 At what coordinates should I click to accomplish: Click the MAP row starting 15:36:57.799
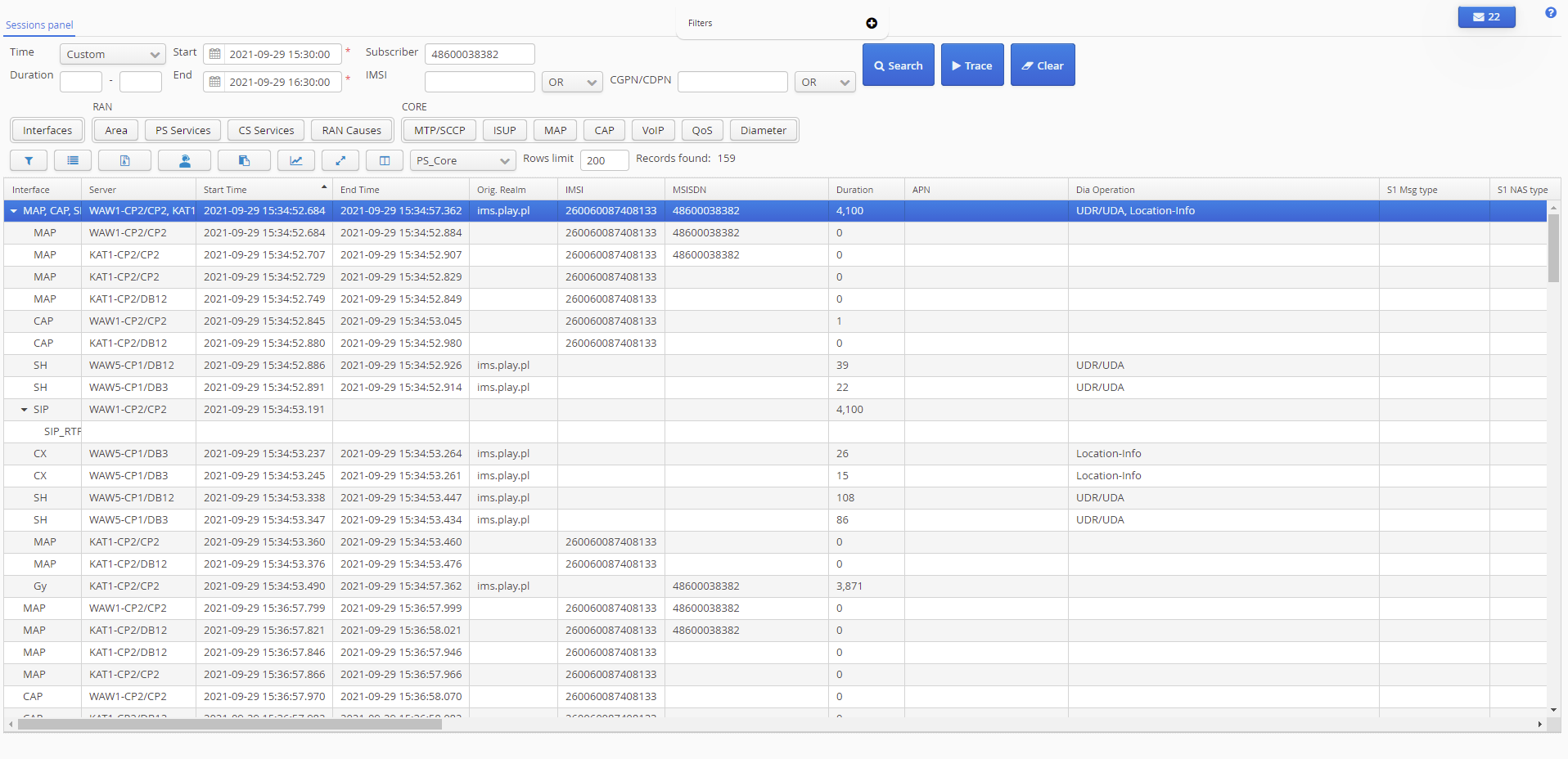[x=775, y=609]
